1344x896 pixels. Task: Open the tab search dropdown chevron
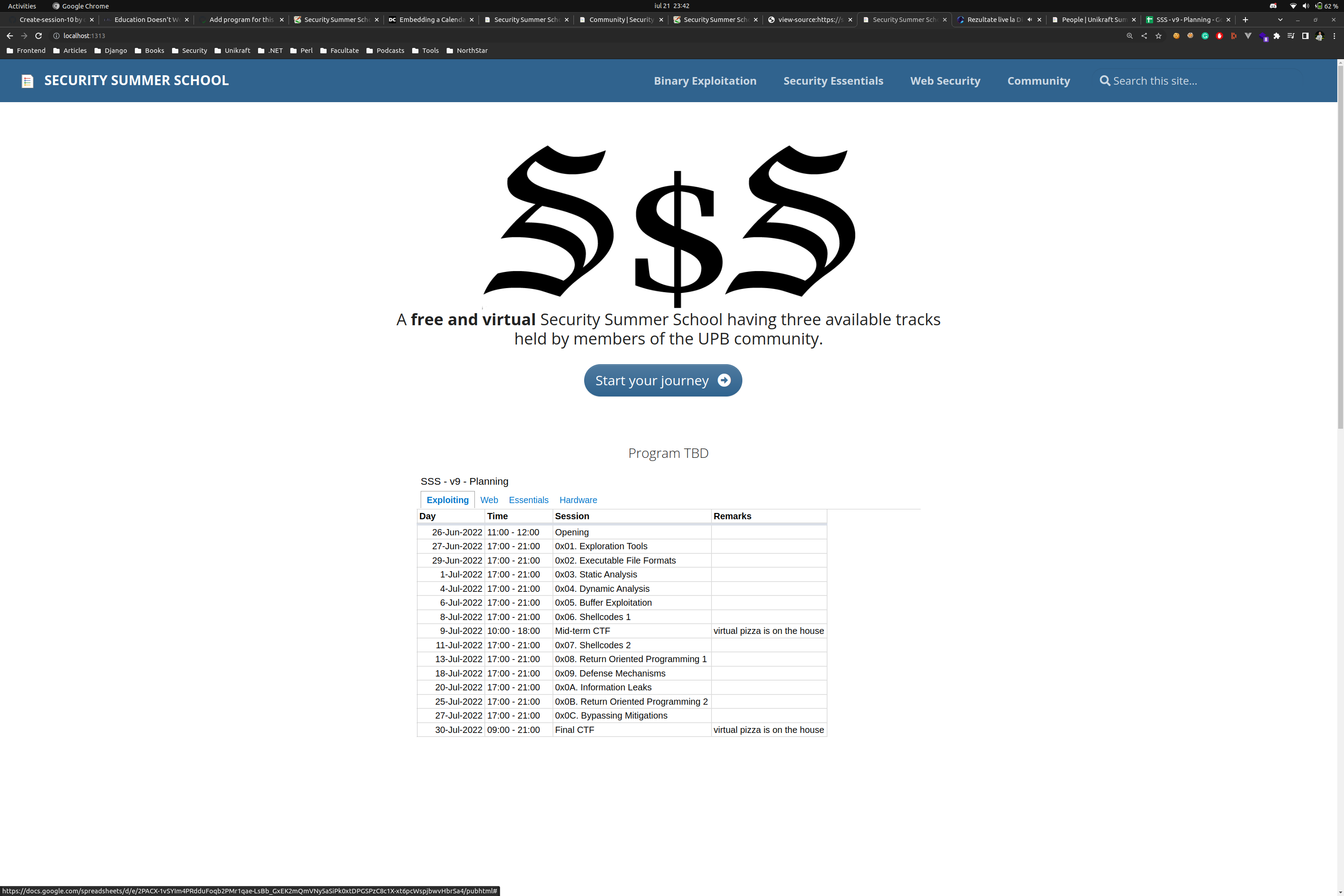pos(1280,19)
